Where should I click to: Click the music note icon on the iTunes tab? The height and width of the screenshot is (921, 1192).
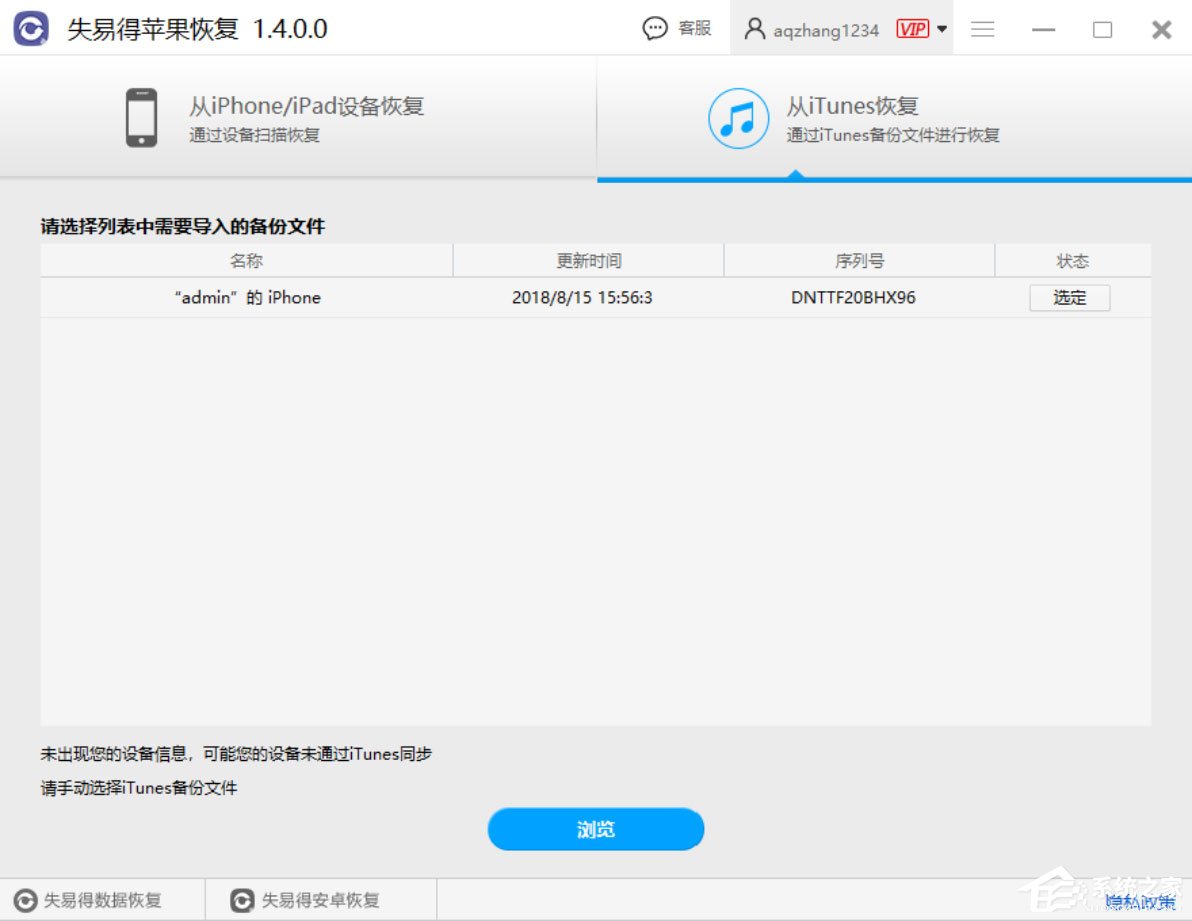tap(738, 117)
